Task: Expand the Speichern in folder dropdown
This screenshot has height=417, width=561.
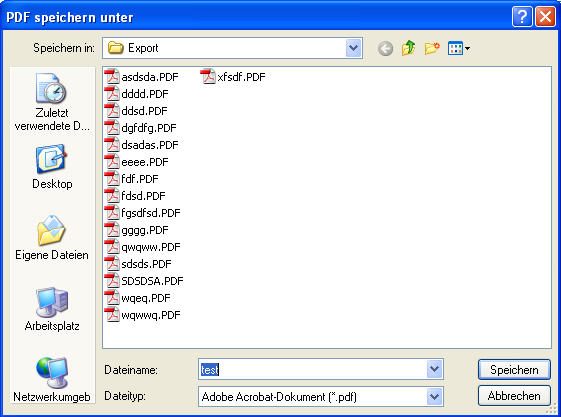Action: click(x=353, y=48)
